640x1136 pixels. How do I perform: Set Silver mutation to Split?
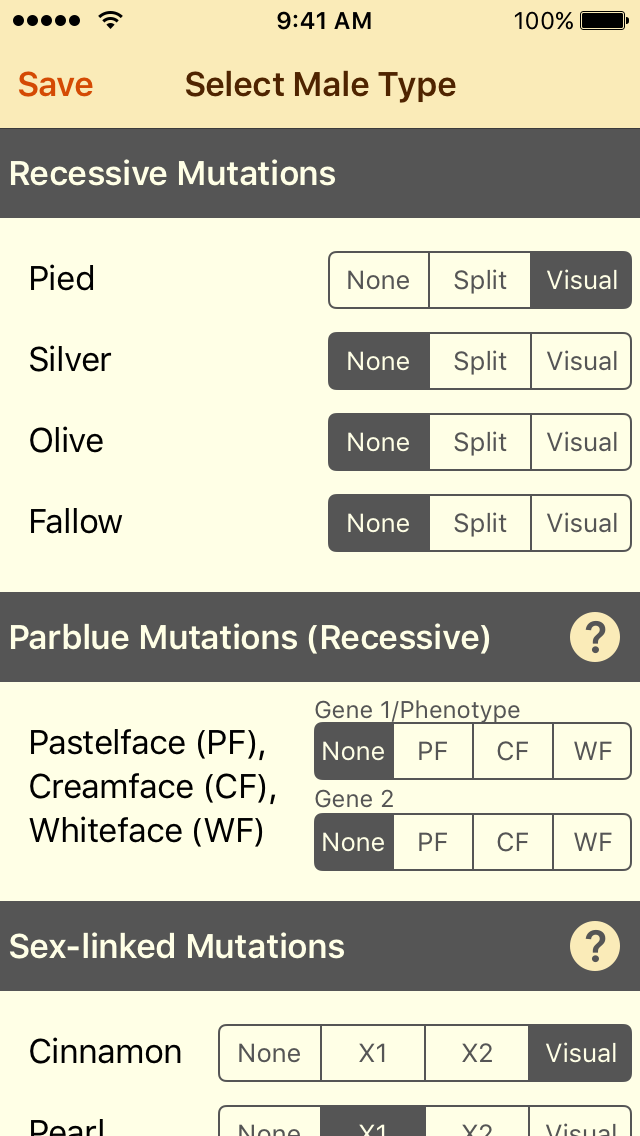(479, 361)
